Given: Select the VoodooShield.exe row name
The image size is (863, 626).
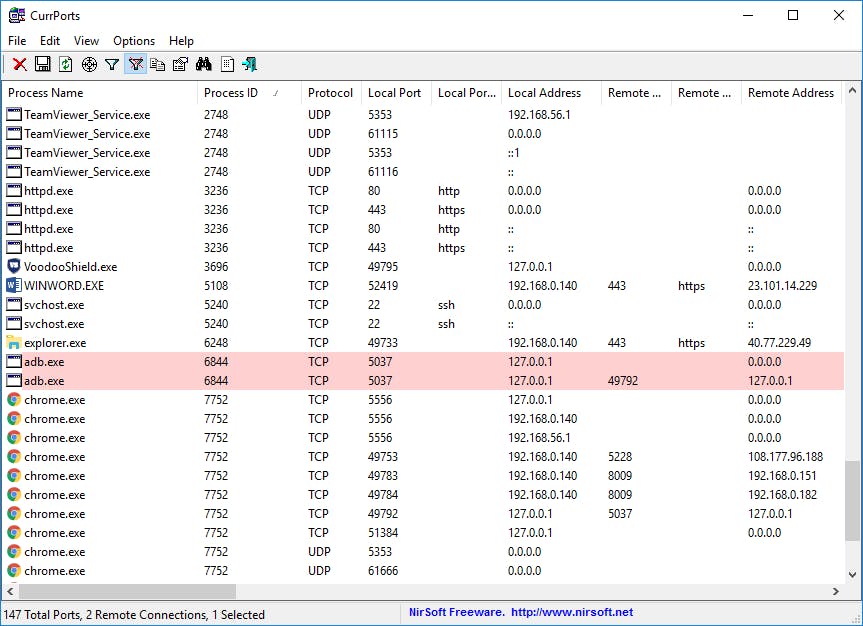Looking at the screenshot, I should [70, 267].
